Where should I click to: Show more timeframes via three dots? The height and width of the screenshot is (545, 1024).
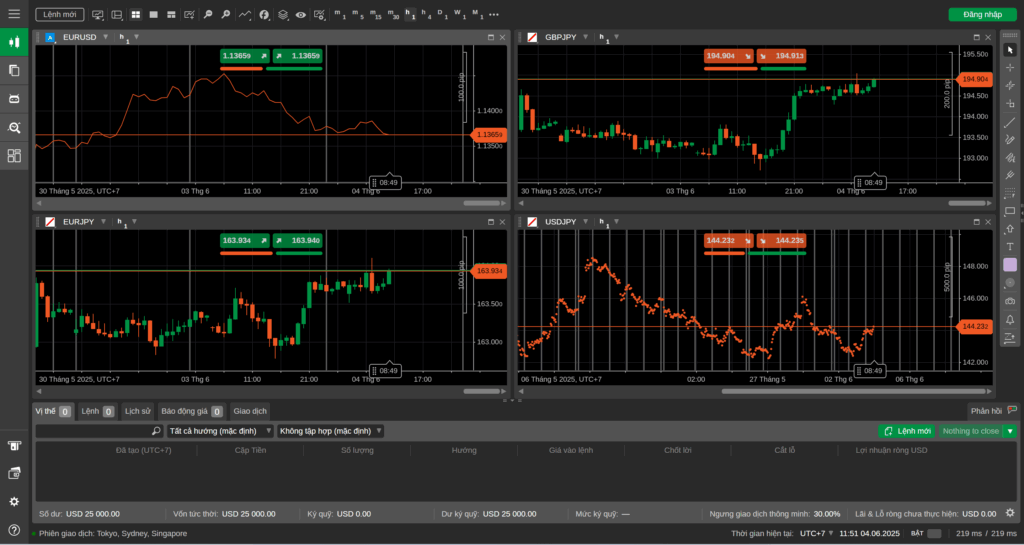tap(494, 14)
